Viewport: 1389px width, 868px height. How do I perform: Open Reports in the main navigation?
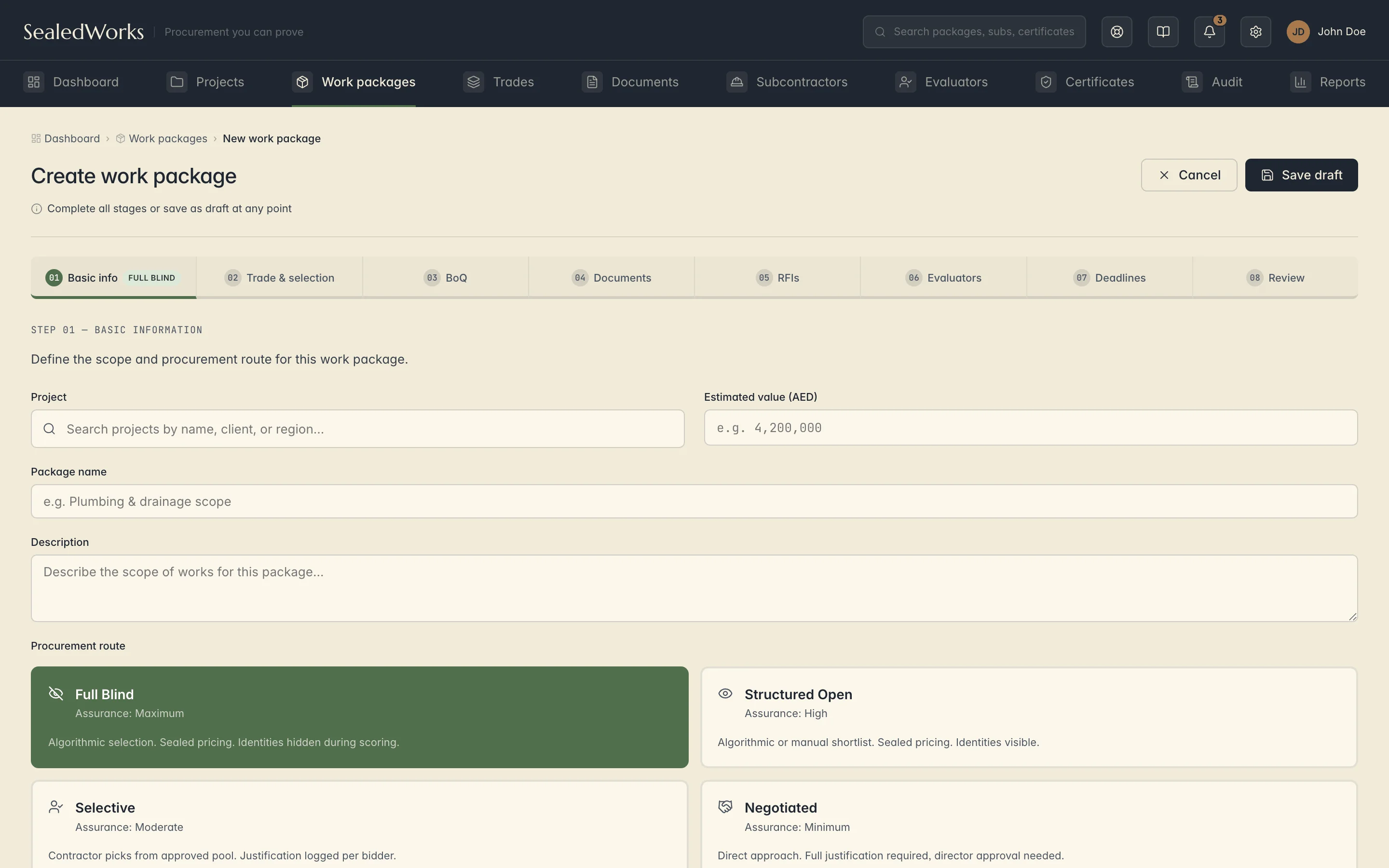[1328, 82]
